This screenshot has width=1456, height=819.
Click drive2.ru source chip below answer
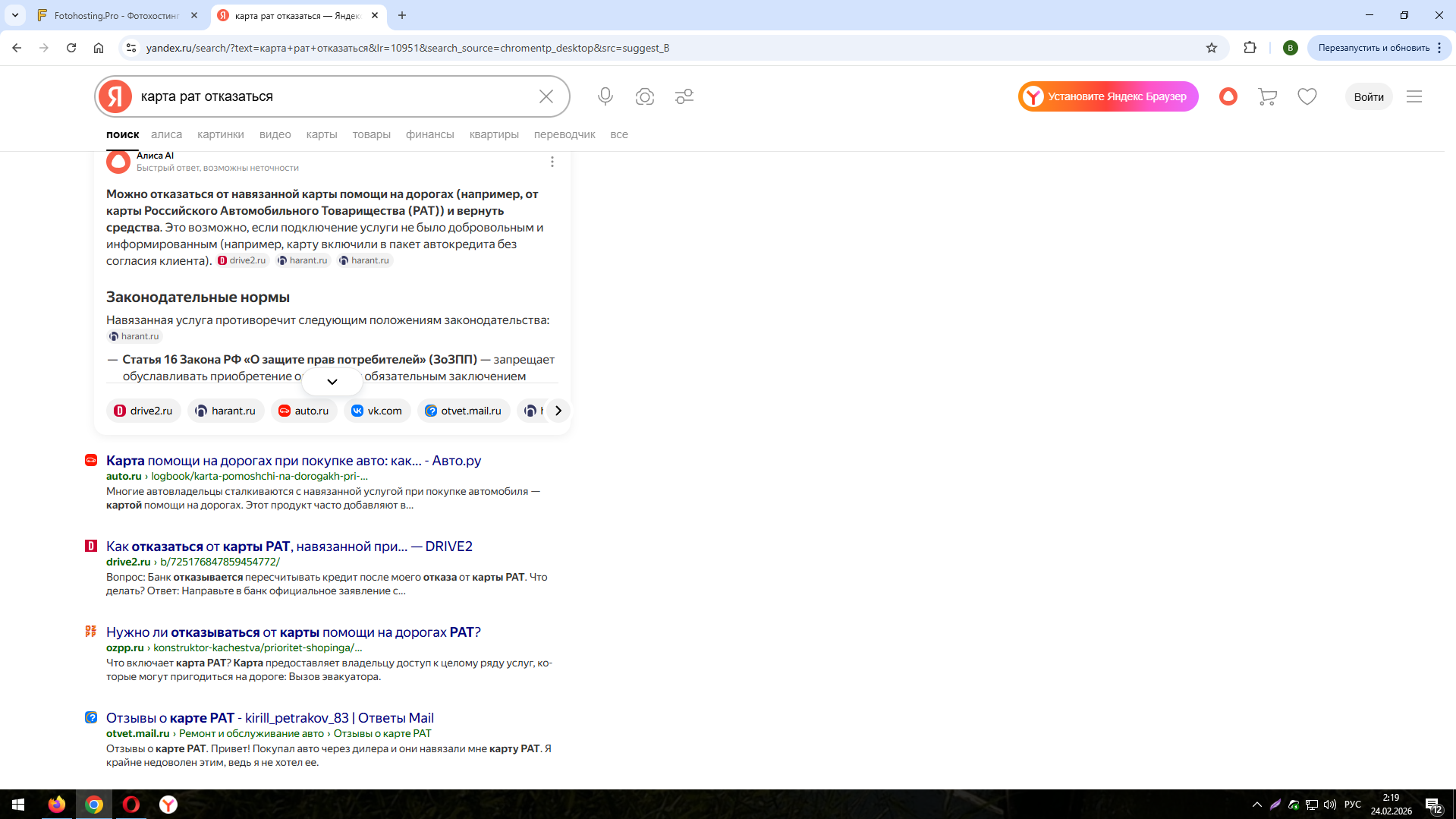[x=143, y=411]
